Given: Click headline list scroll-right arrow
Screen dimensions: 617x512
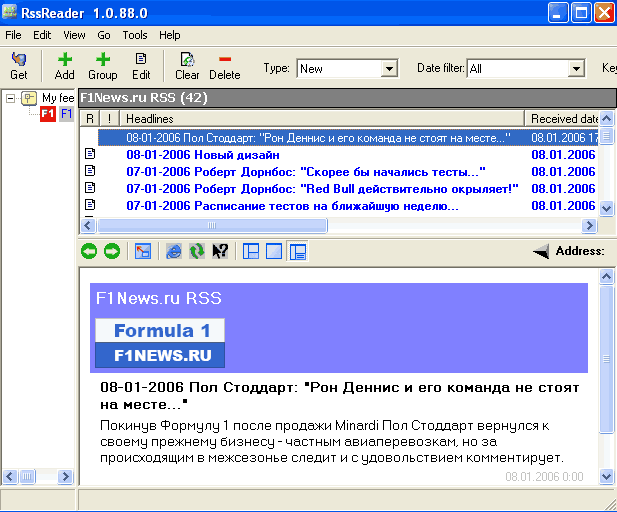Looking at the screenshot, I should pyautogui.click(x=589, y=226).
